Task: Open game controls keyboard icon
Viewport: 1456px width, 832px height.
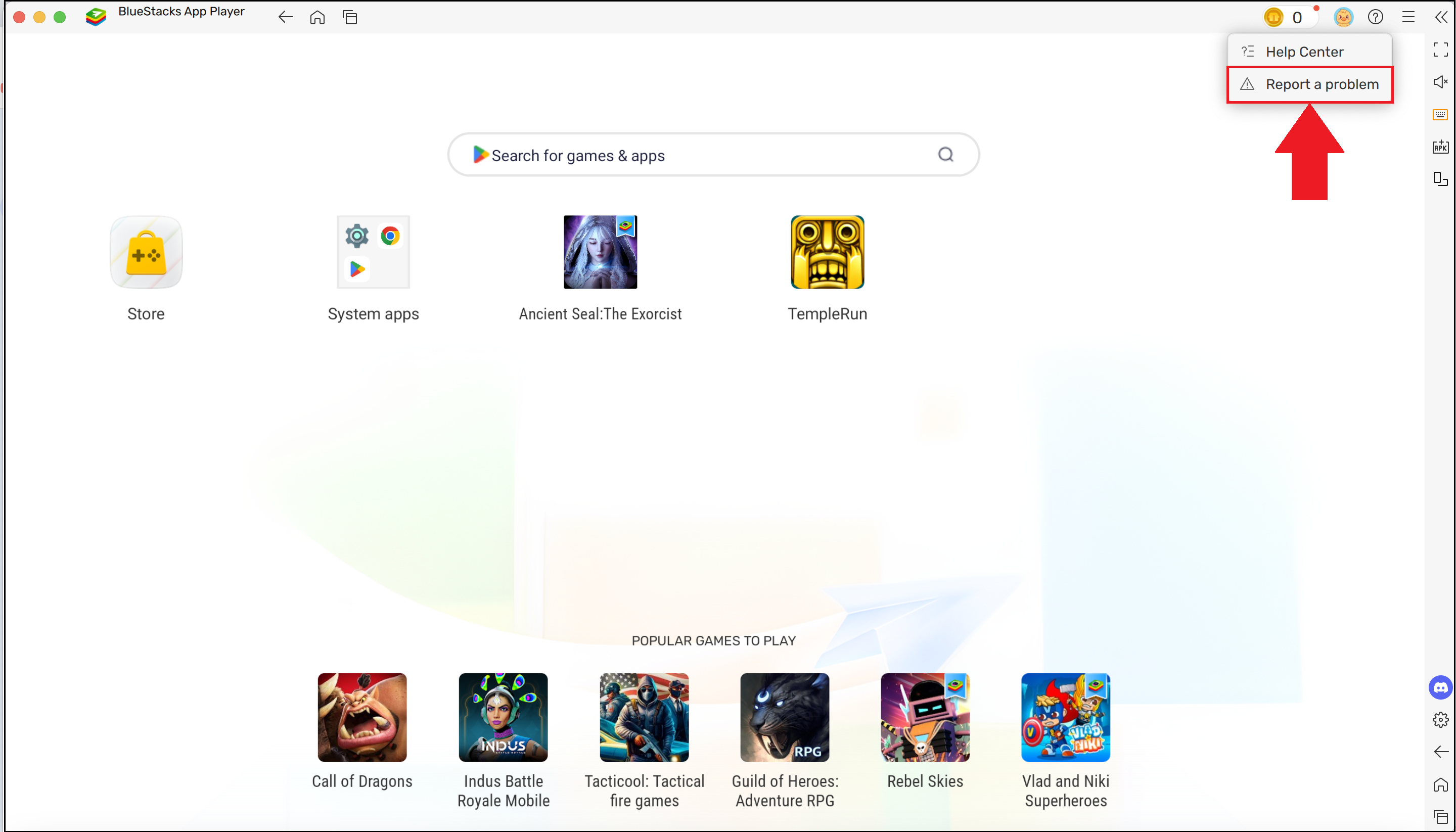Action: click(1440, 115)
